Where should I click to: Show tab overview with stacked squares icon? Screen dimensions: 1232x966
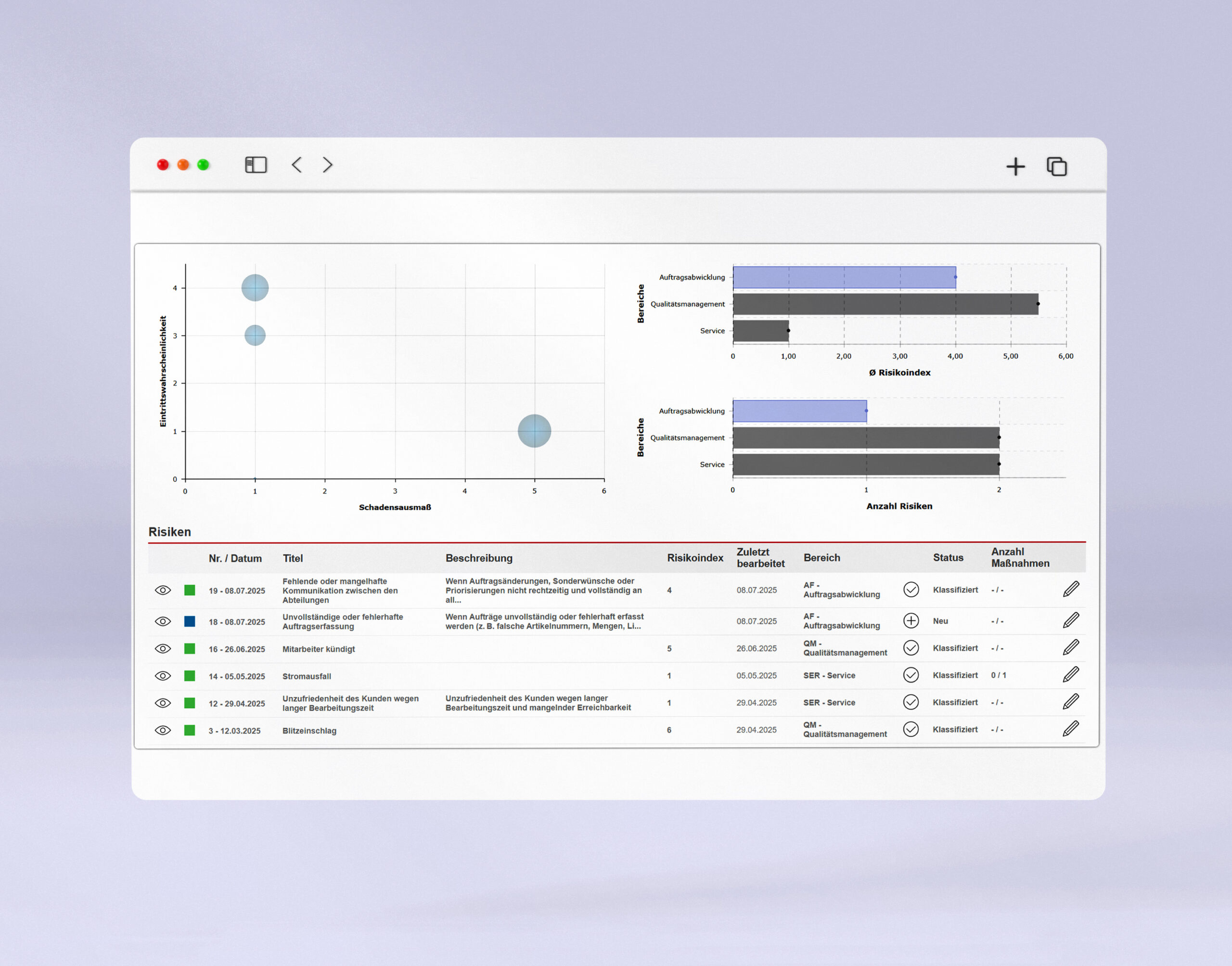pyautogui.click(x=1057, y=166)
